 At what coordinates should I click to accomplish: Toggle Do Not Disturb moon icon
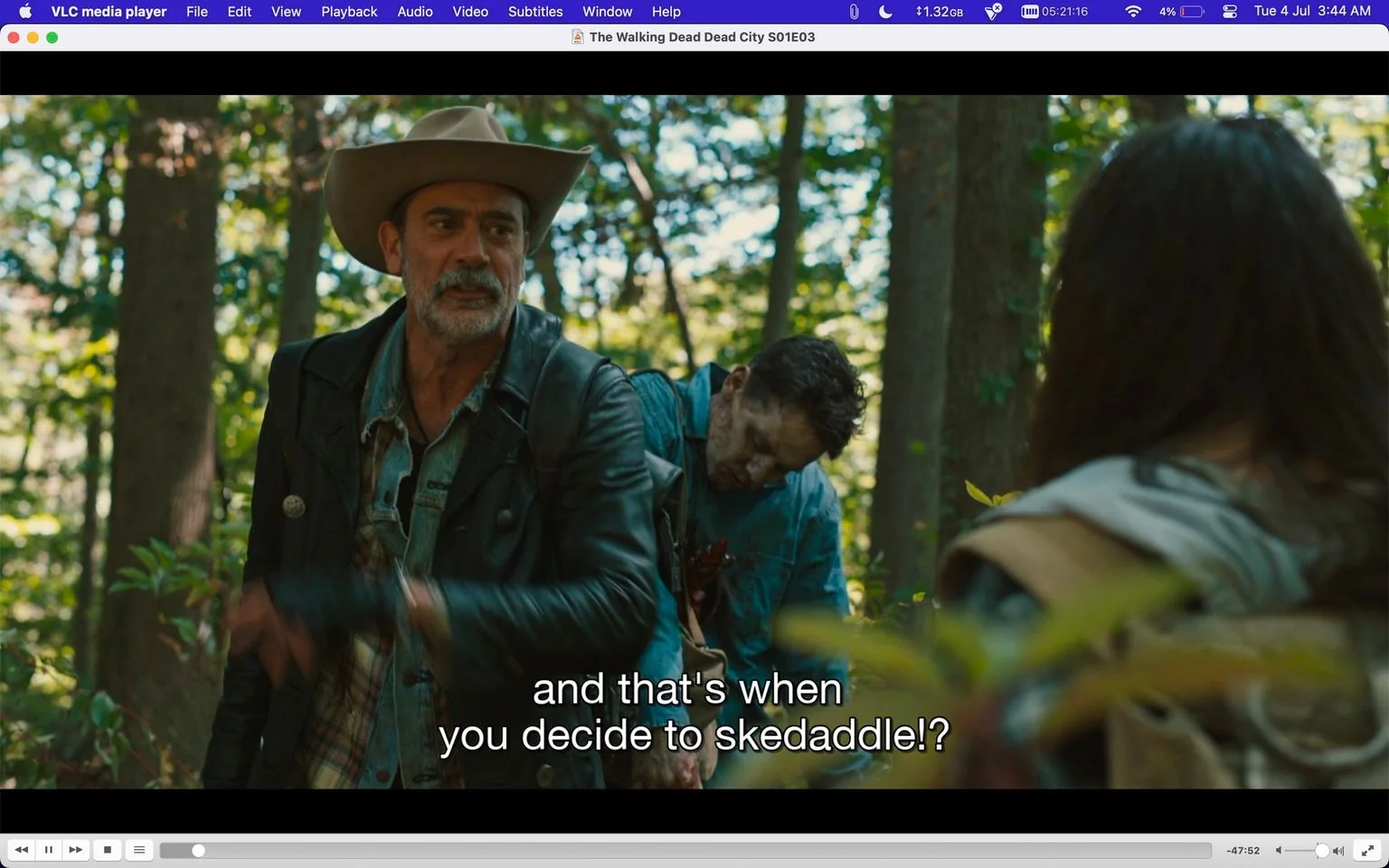tap(886, 12)
